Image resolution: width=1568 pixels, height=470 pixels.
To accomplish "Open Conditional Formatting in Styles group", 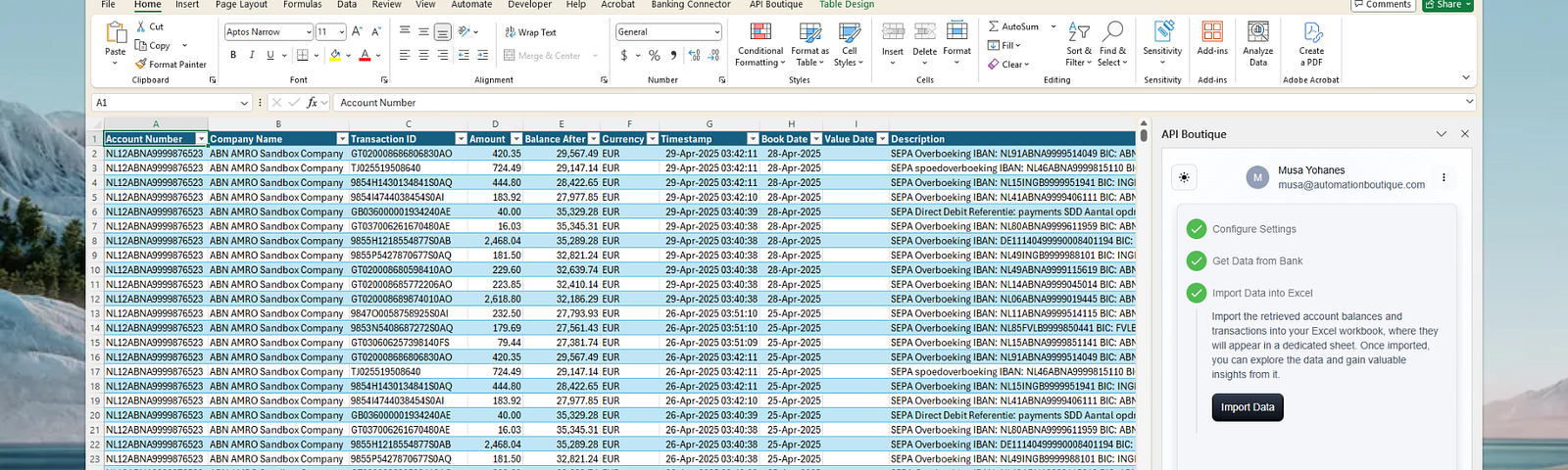I will (x=760, y=44).
